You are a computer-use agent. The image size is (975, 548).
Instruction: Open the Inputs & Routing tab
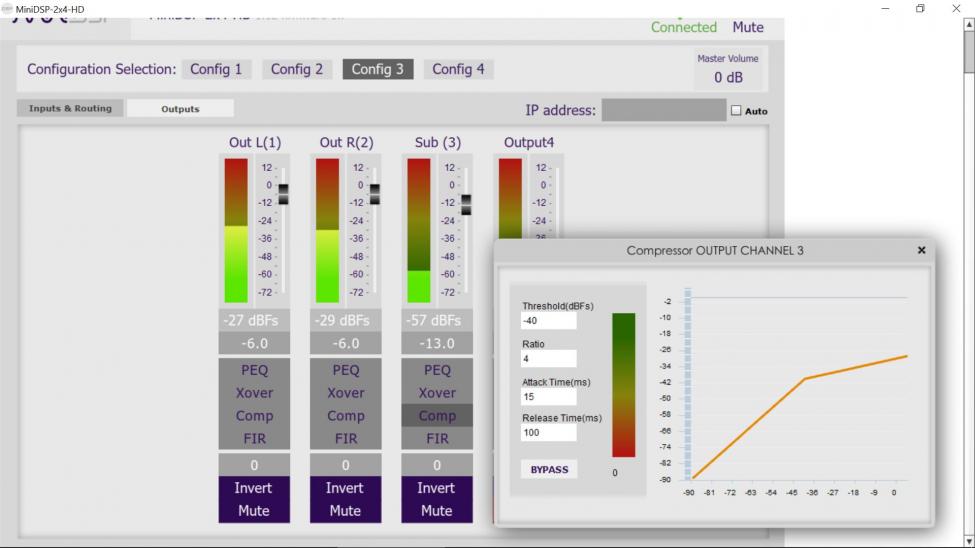pyautogui.click(x=70, y=108)
